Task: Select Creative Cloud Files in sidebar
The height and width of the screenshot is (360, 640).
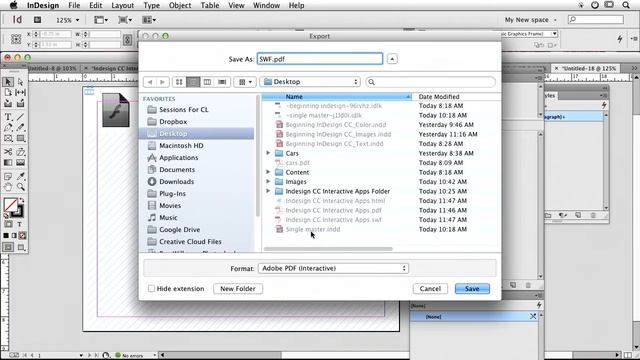Action: coord(190,242)
